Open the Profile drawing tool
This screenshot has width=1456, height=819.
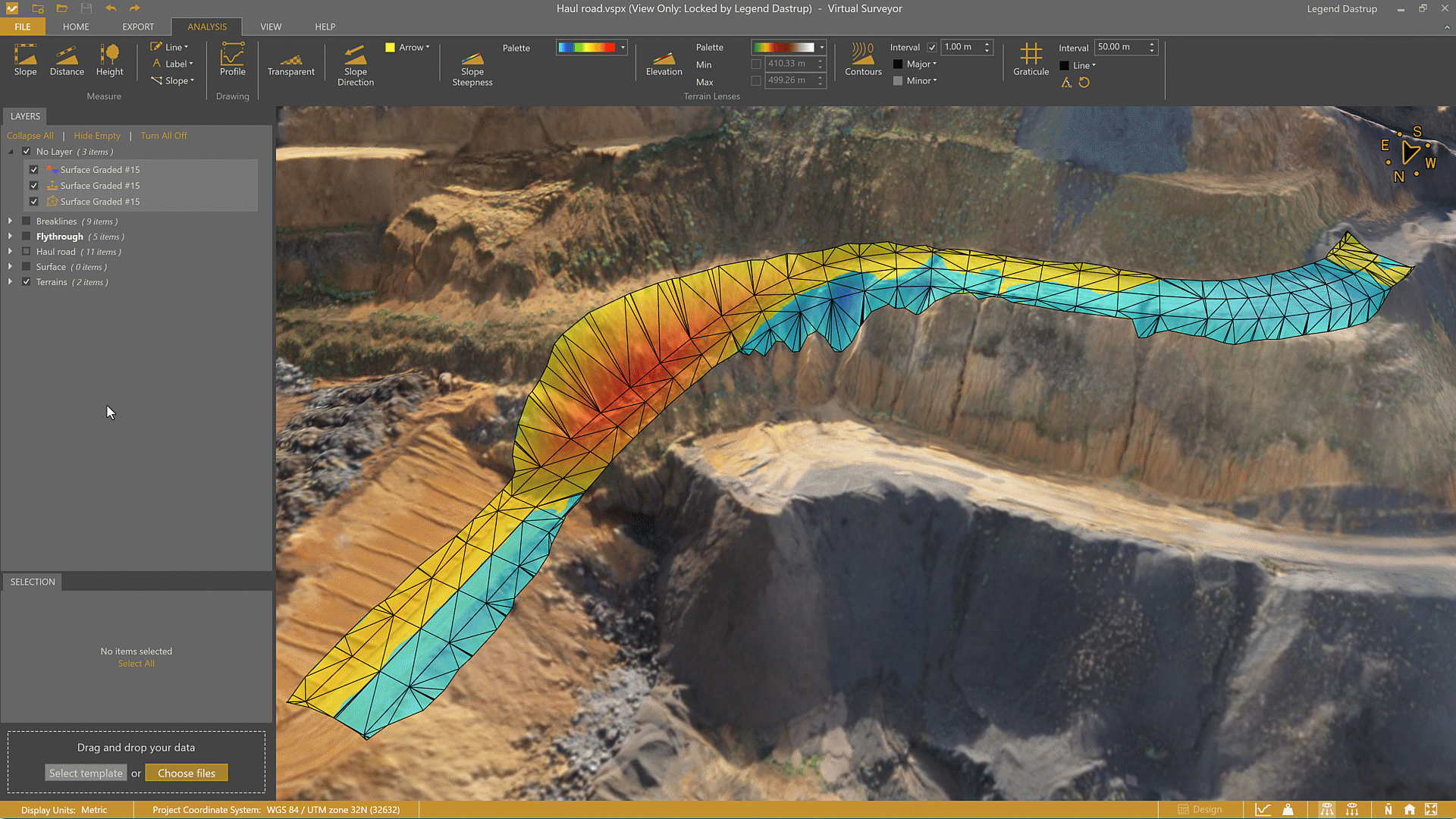232,60
